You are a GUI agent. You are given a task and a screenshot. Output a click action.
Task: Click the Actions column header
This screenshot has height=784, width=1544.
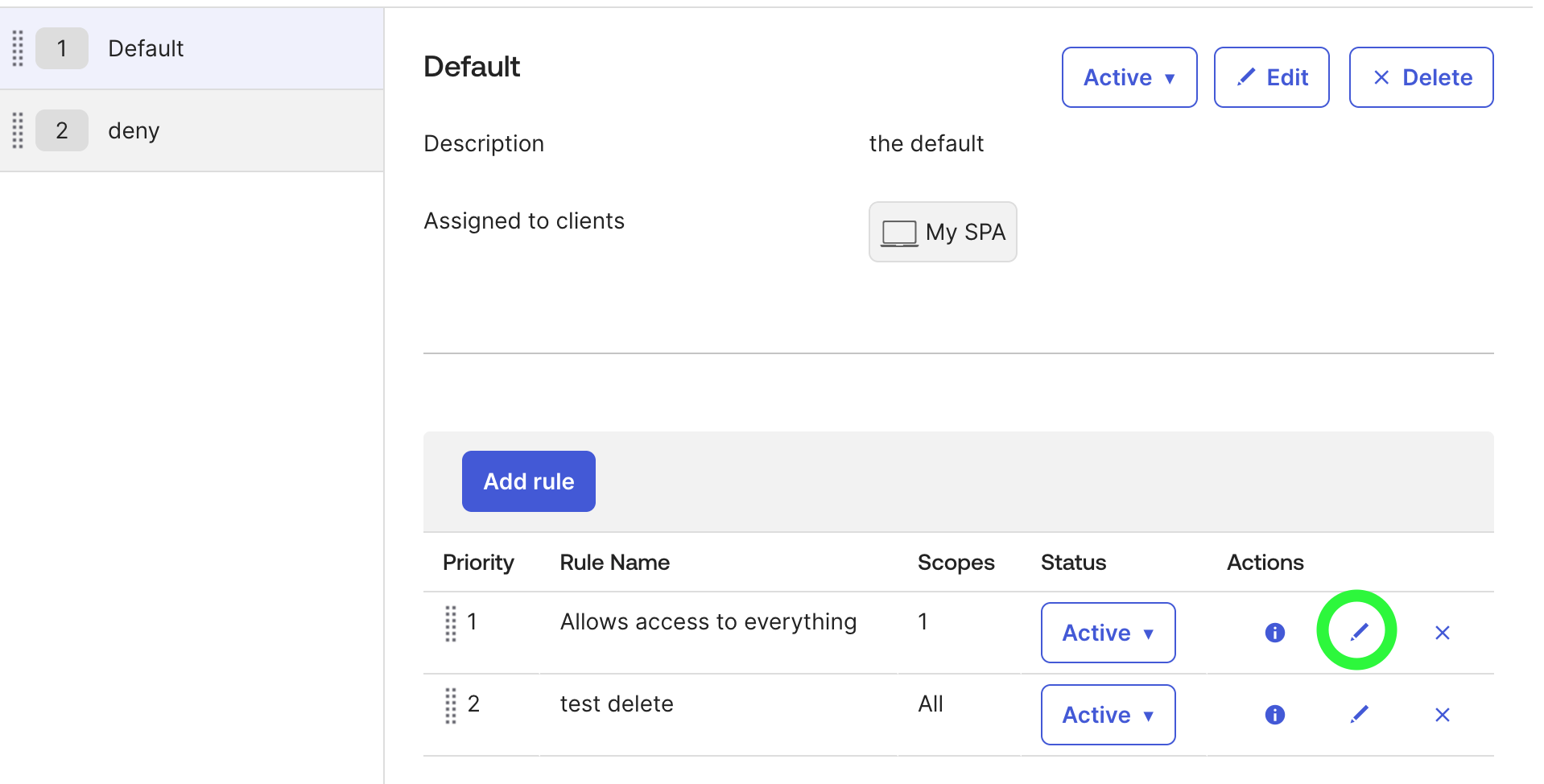click(1265, 562)
